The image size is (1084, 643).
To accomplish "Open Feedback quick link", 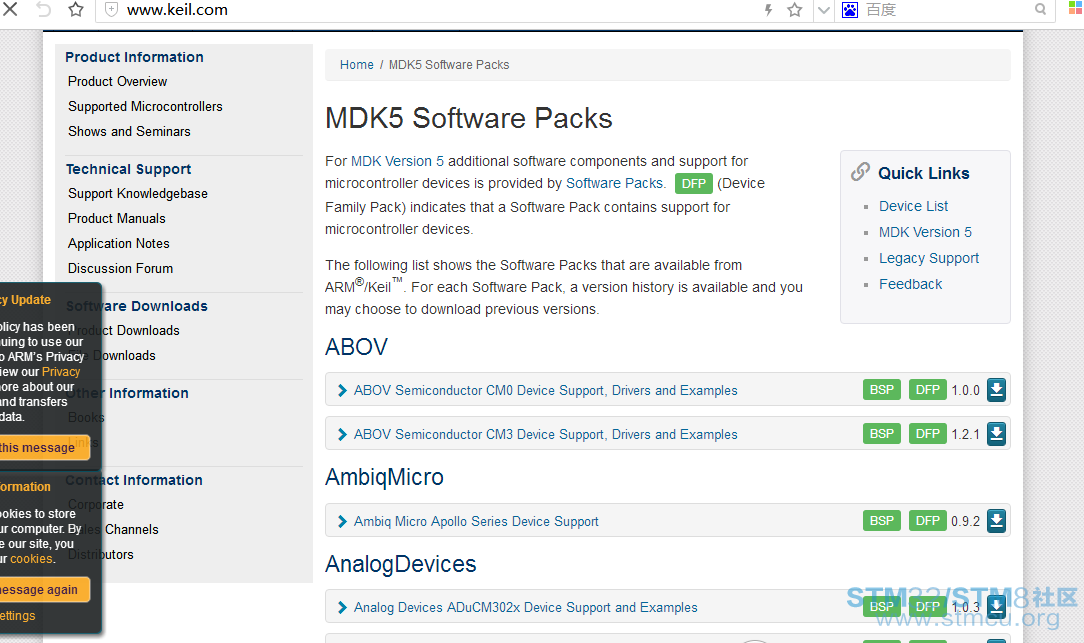I will [x=910, y=284].
